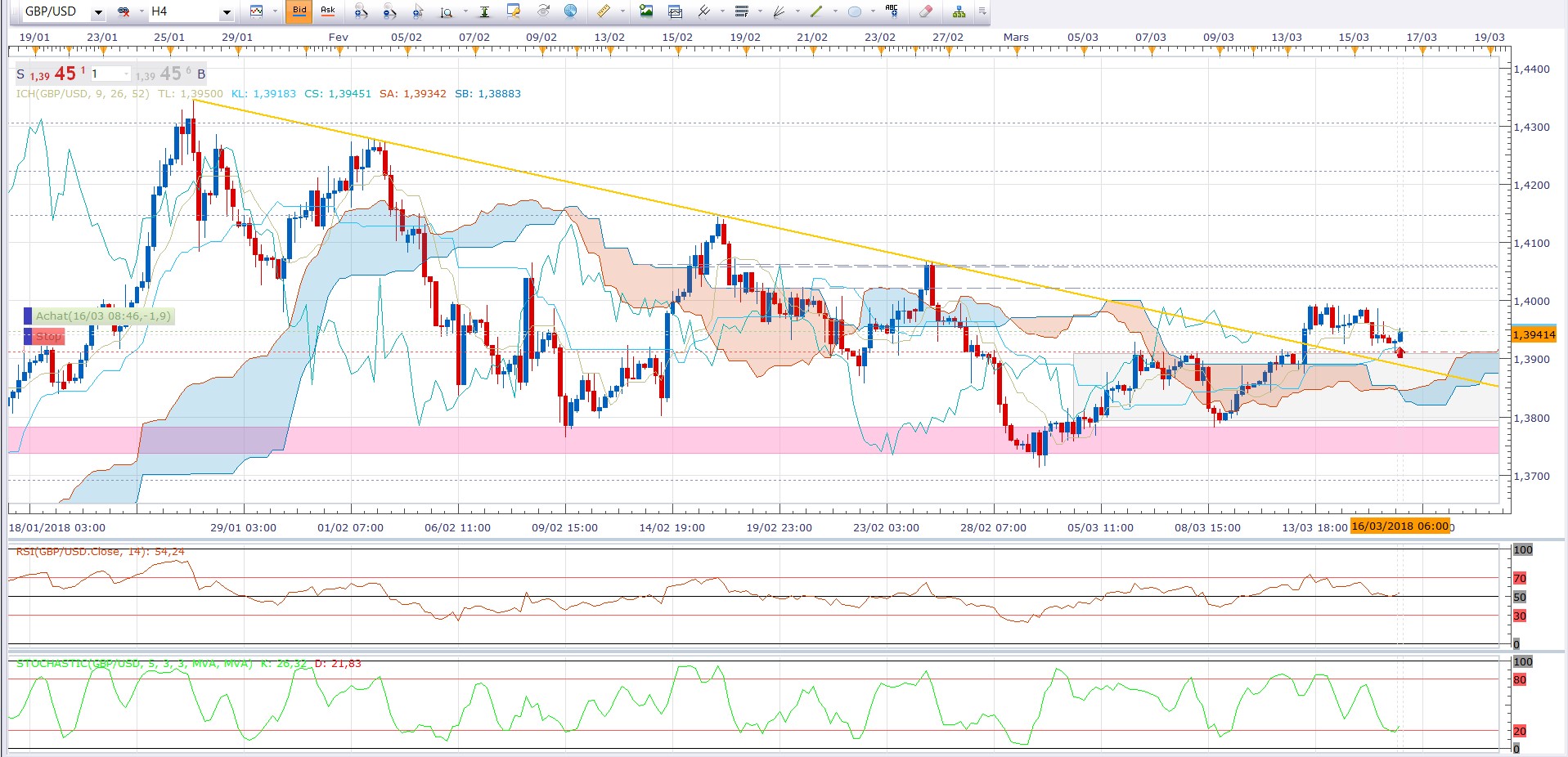1568x757 pixels.
Task: Click the ICH(GBP/USD, 9, 26, 52) indicator label
Action: pos(83,94)
